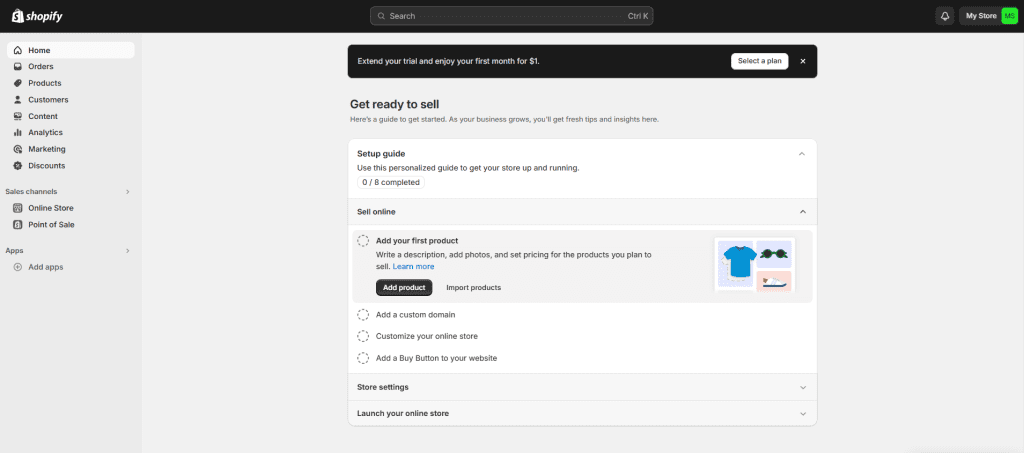The image size is (1024, 453).
Task: Click the Content icon in sidebar
Action: click(x=18, y=116)
